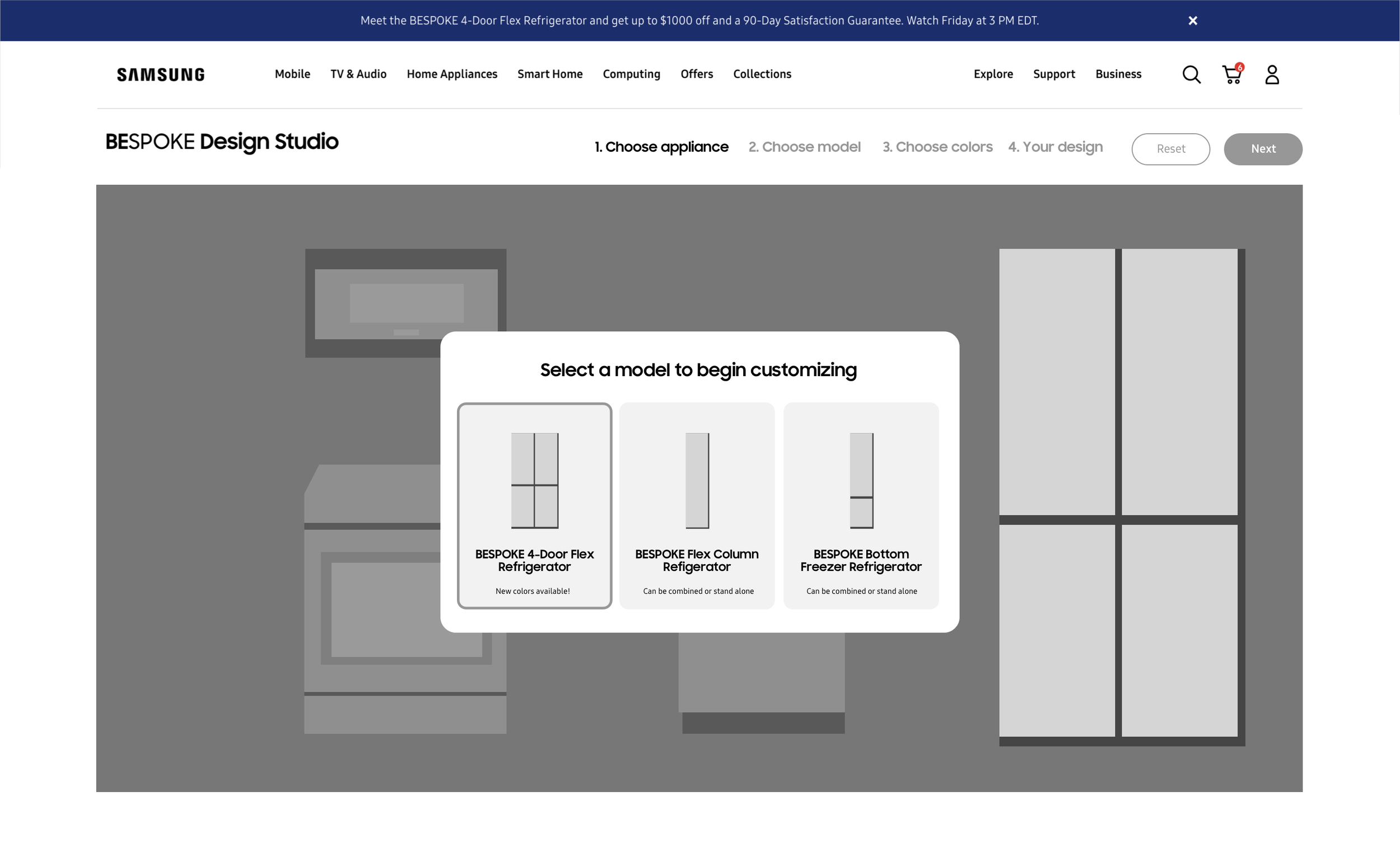Open the TV & Audio menu

[358, 74]
